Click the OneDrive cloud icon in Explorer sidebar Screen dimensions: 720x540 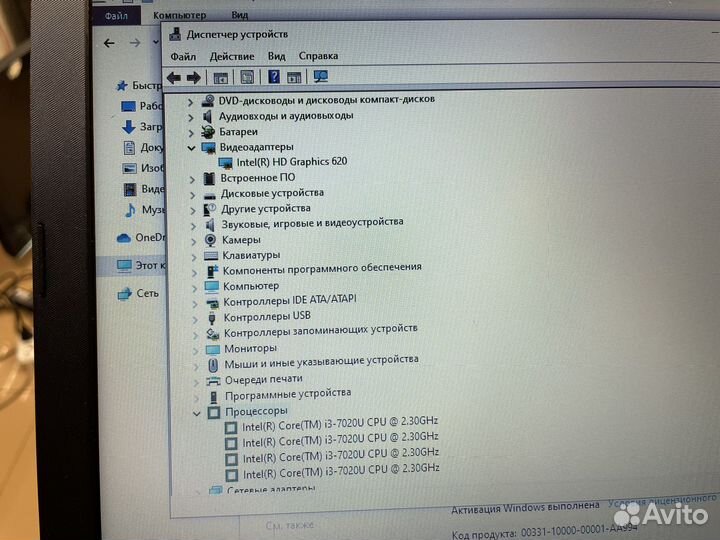(x=125, y=238)
